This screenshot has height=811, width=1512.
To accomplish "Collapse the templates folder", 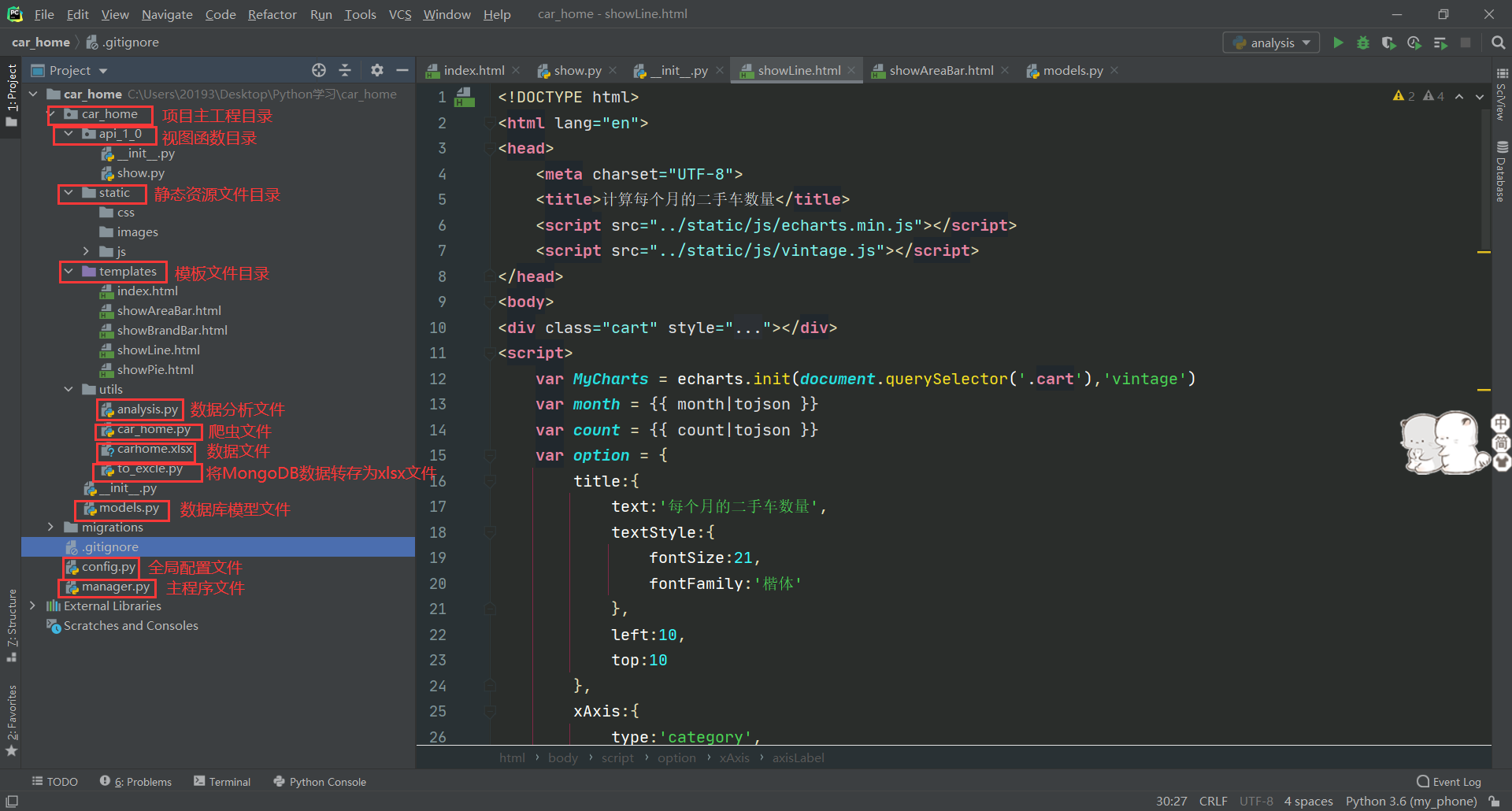I will (x=69, y=272).
